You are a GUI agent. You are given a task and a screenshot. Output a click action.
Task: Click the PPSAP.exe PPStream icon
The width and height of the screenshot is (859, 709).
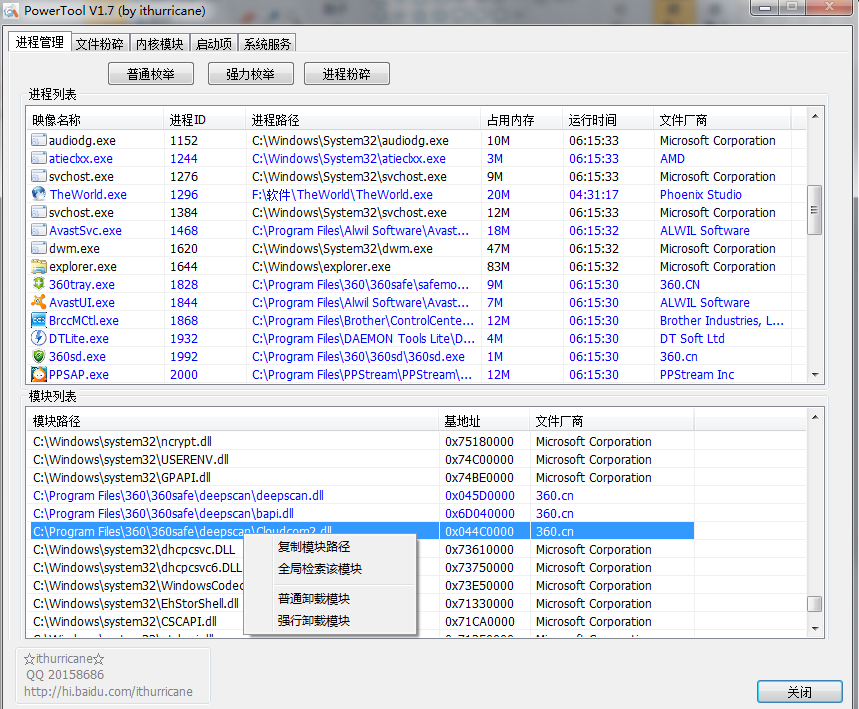[x=38, y=374]
